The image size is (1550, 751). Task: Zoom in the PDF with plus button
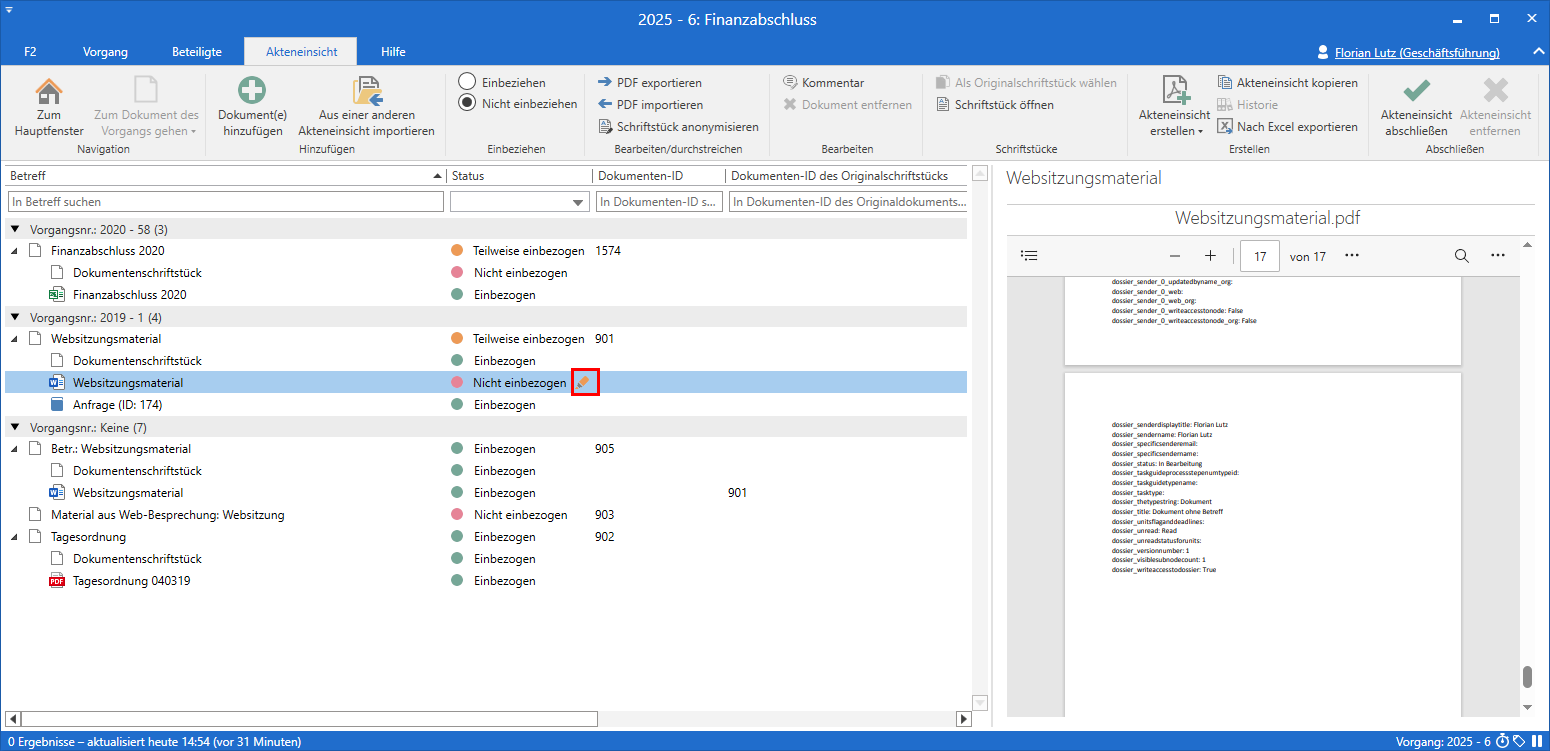tap(1210, 256)
